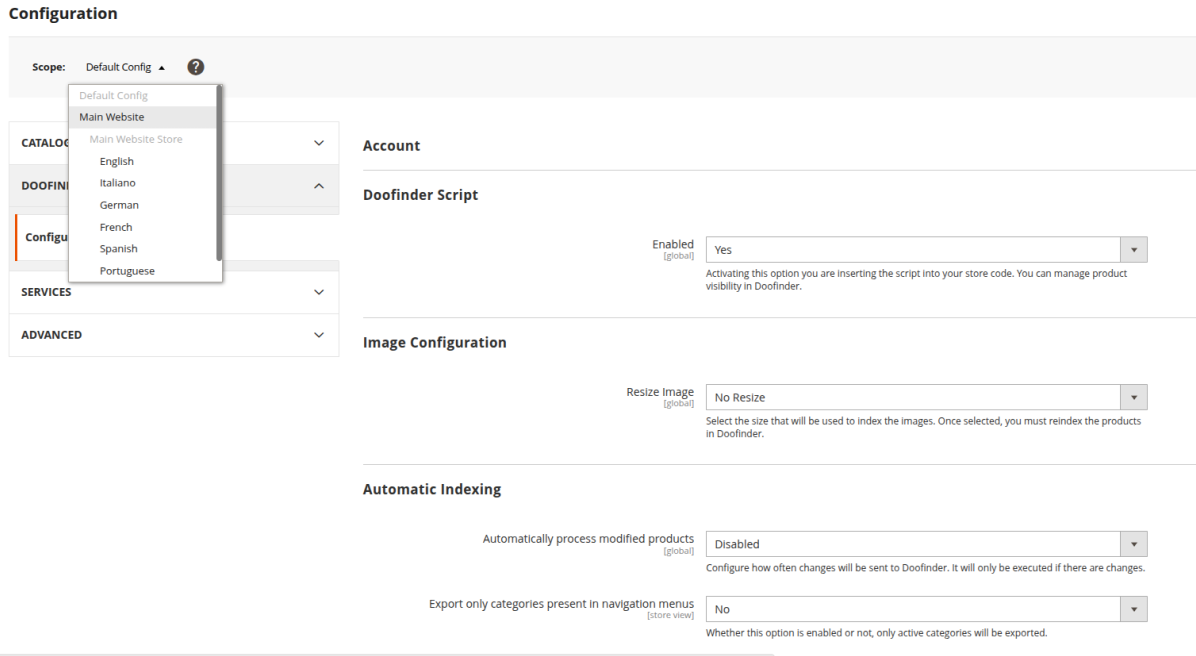Click label Export only categories in navigation menus
Viewport: 1196px width, 656px height.
561,604
